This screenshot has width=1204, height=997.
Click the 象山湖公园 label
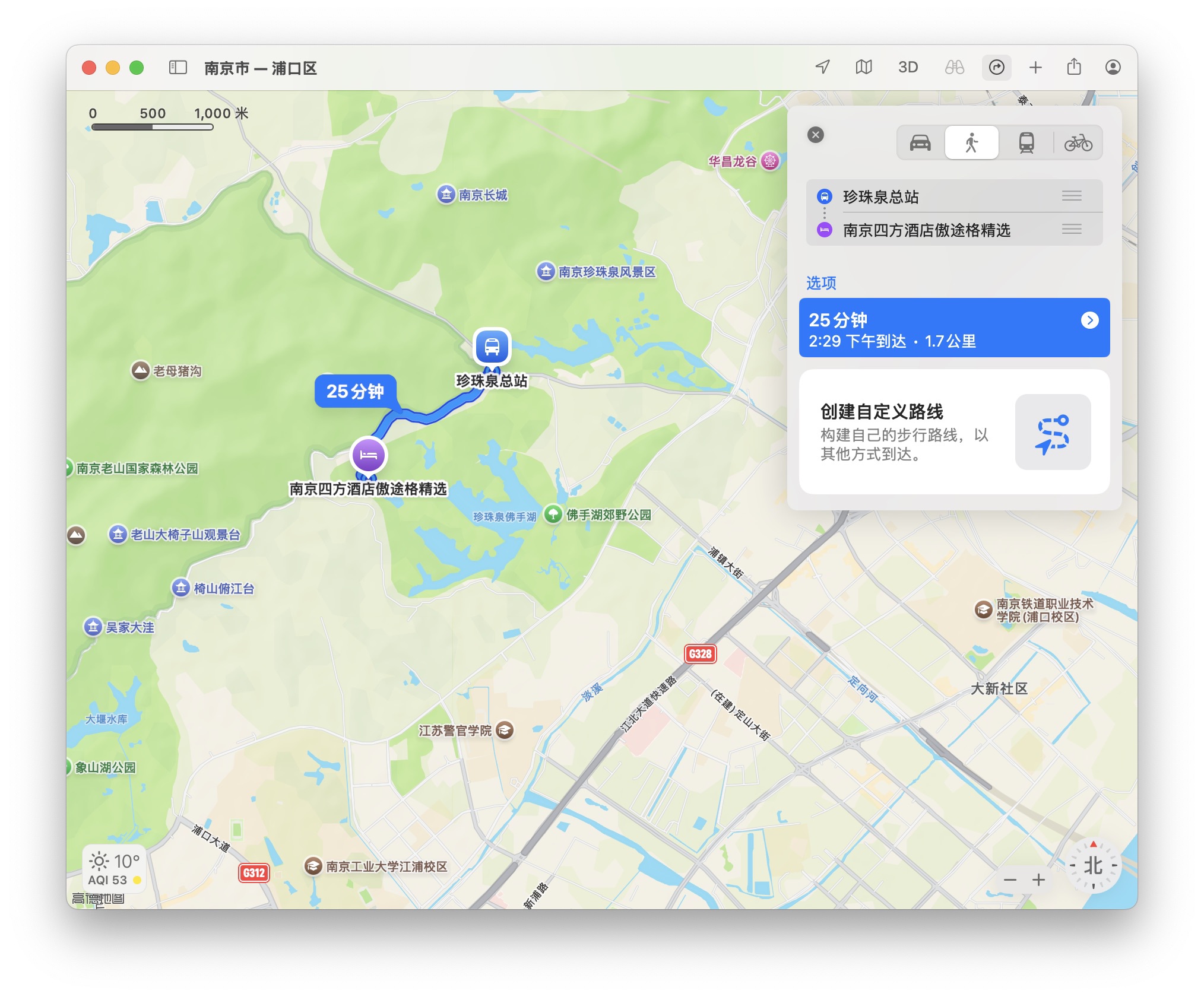pyautogui.click(x=104, y=767)
